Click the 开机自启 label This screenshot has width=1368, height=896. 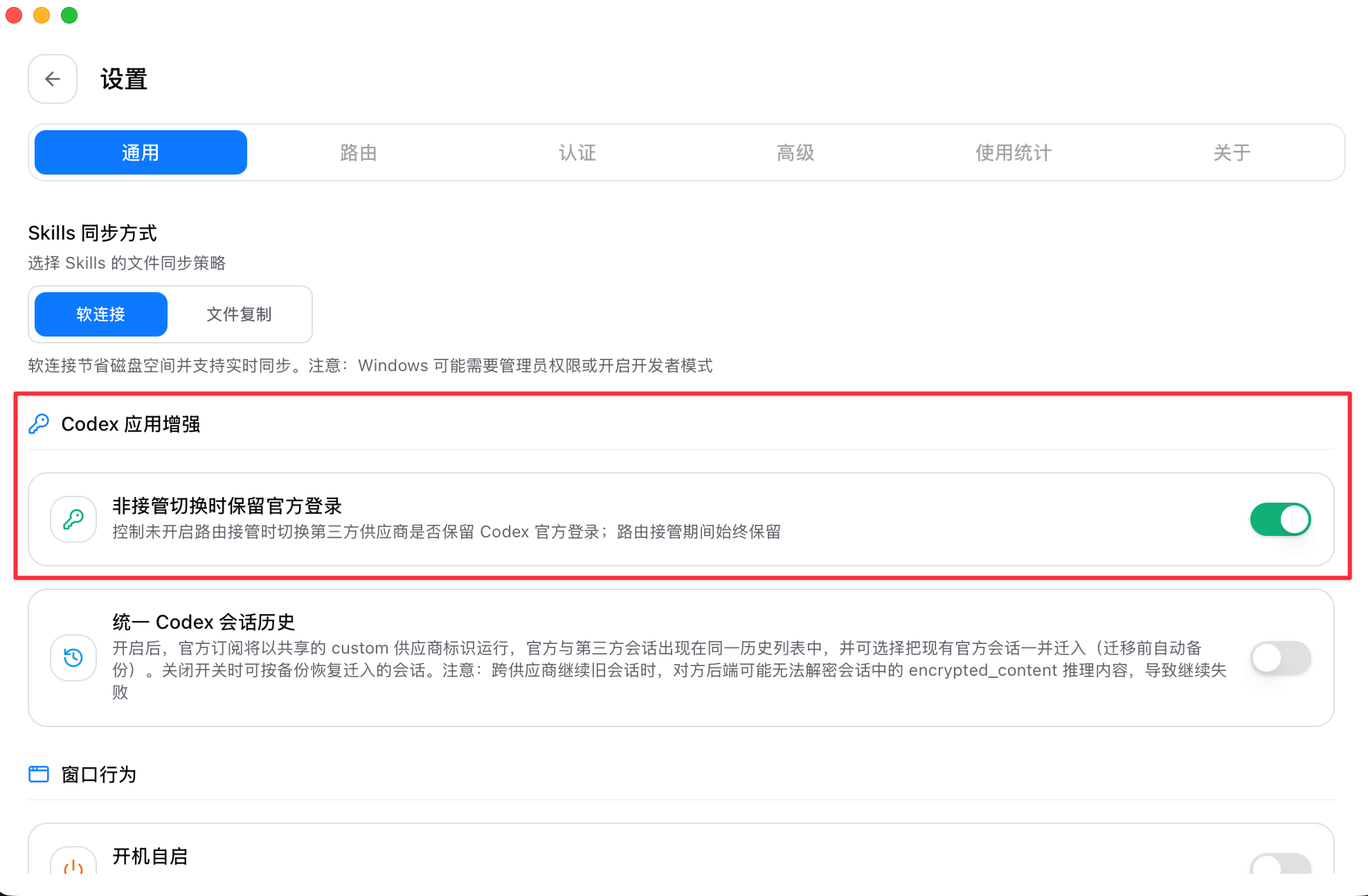coord(150,857)
